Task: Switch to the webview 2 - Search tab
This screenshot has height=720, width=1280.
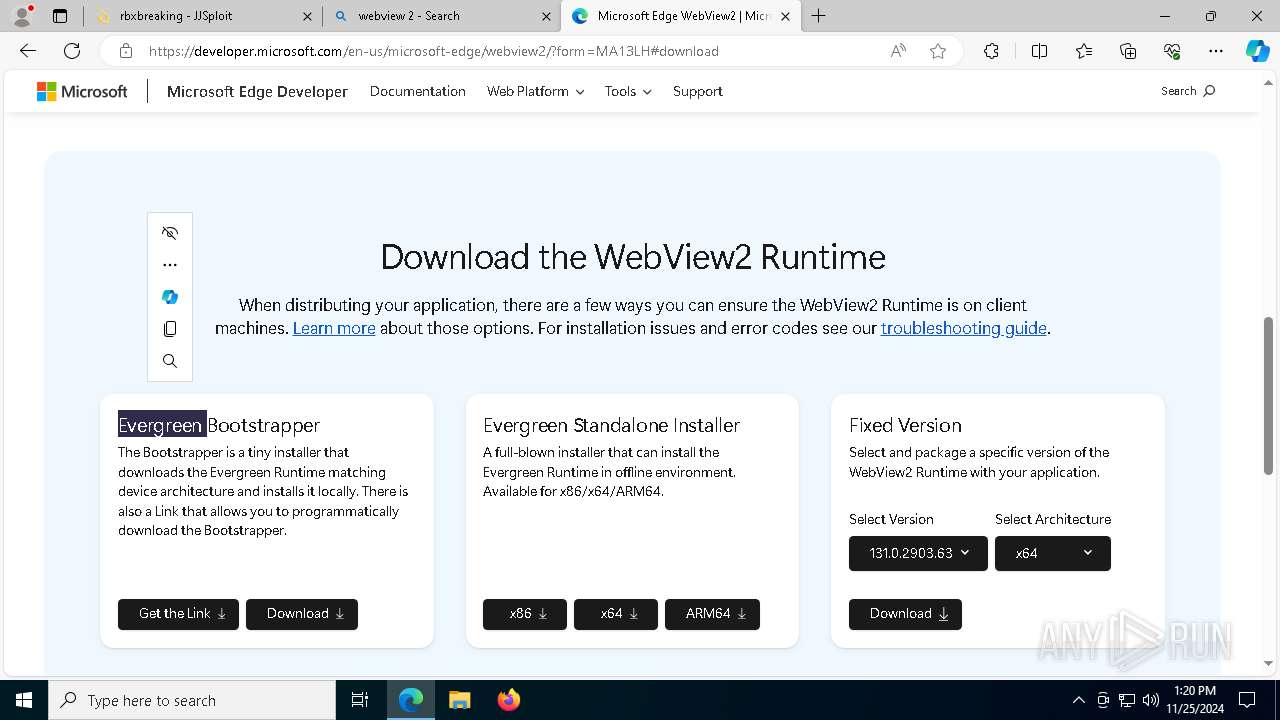Action: click(x=441, y=16)
